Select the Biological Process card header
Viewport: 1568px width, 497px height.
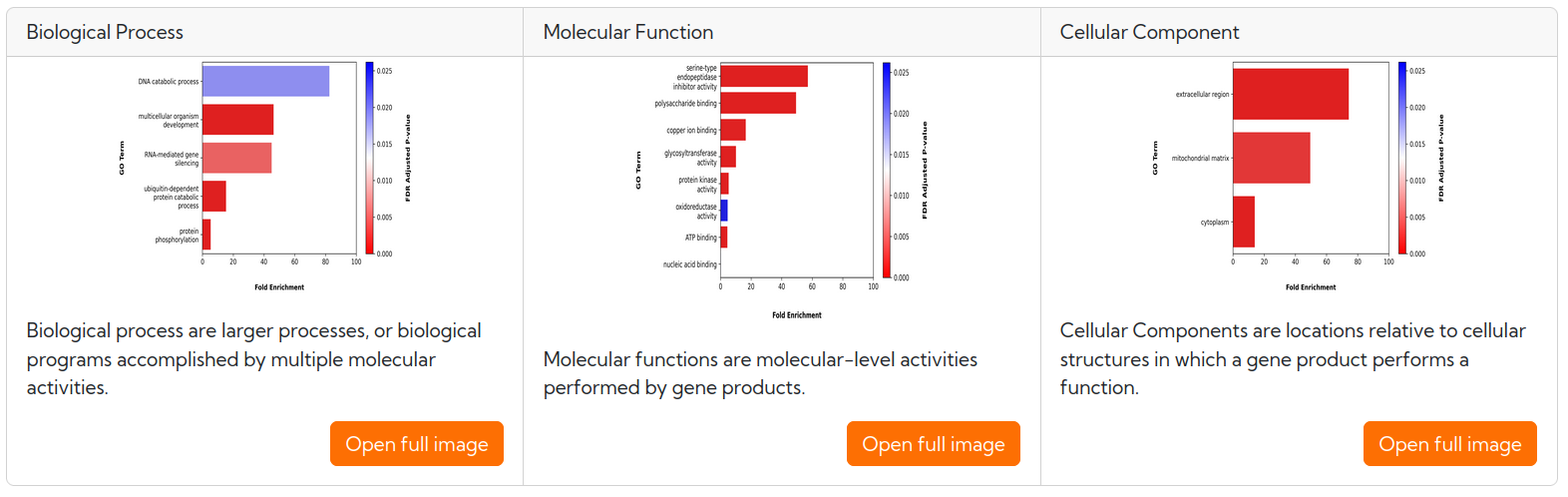pyautogui.click(x=265, y=32)
